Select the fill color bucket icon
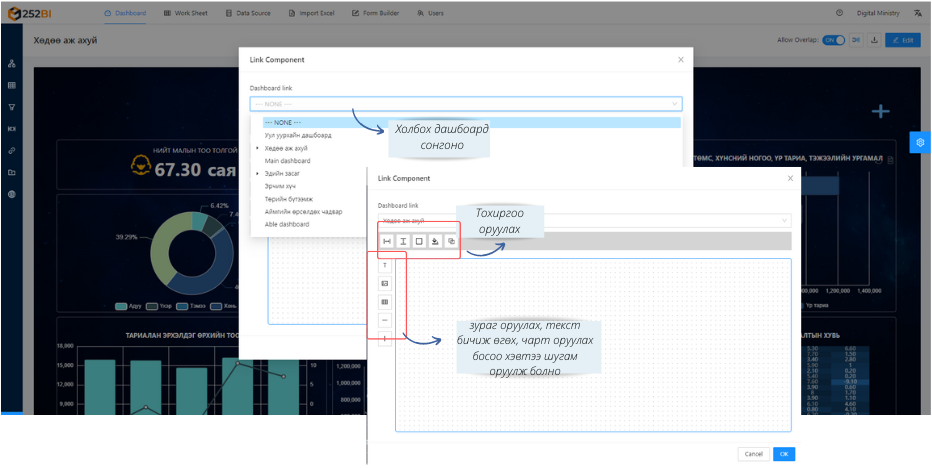 coord(435,241)
